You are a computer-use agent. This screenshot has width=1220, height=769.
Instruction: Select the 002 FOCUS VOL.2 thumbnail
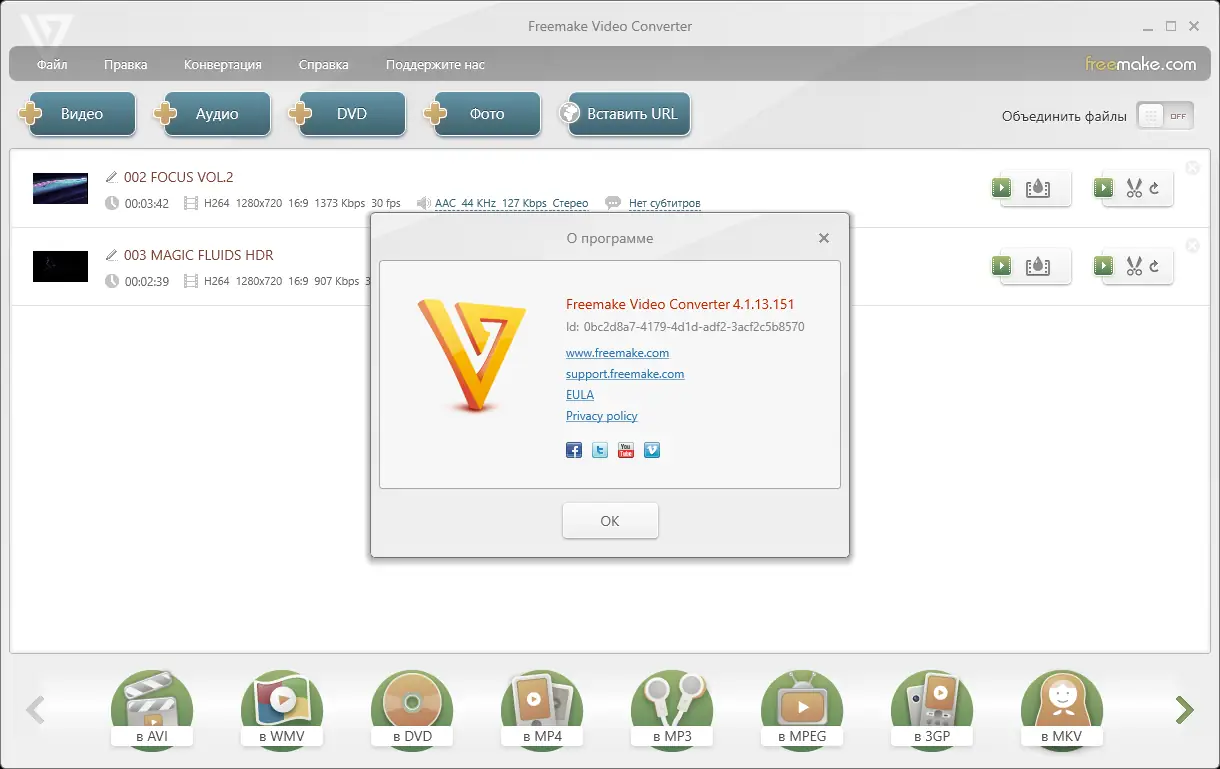click(60, 188)
